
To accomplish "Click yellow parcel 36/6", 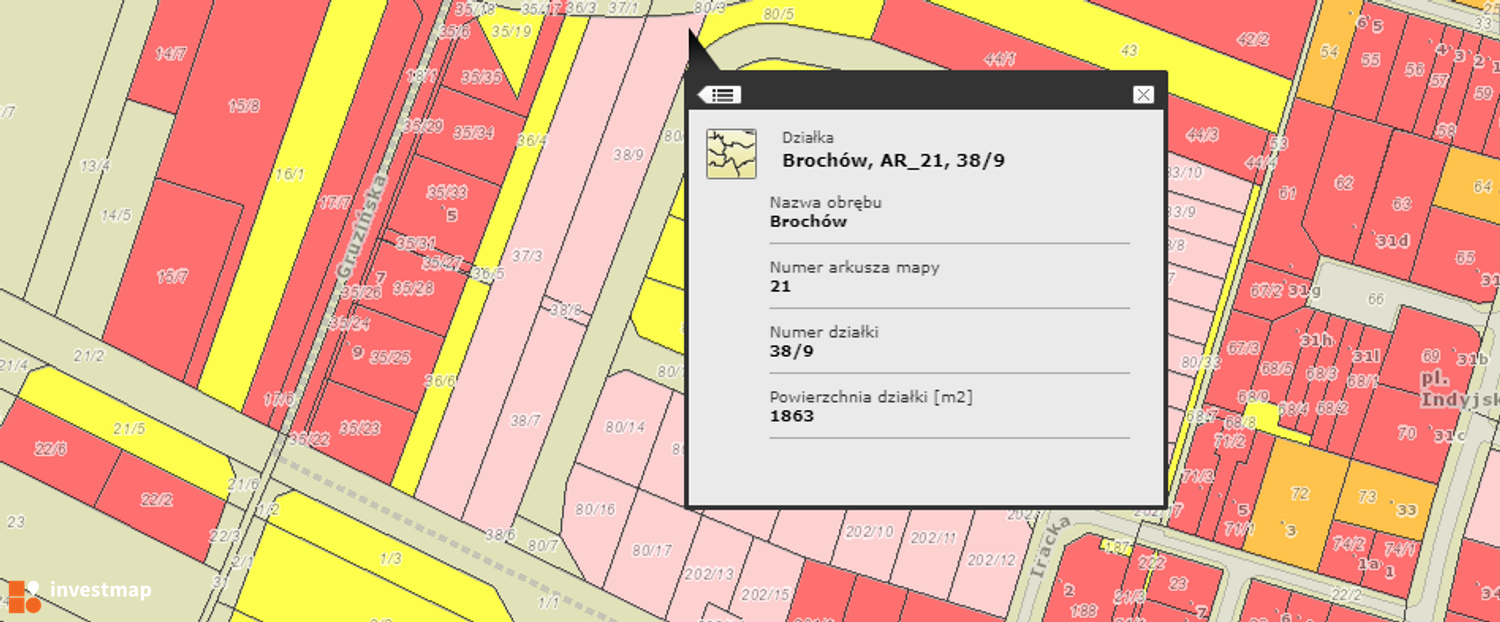I will 440,380.
